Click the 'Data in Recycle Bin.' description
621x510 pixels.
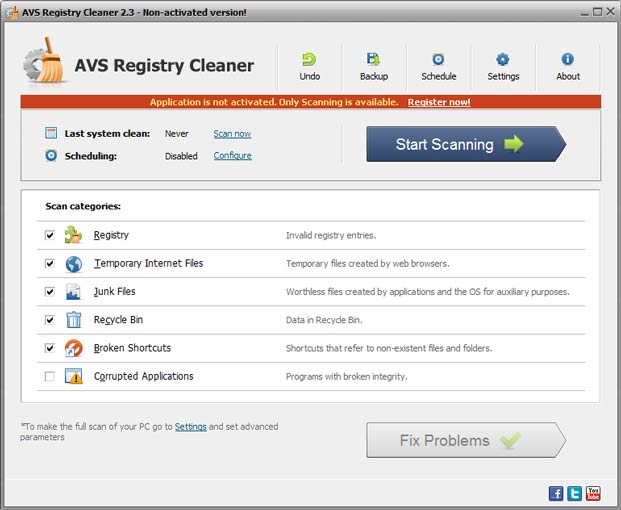(324, 320)
